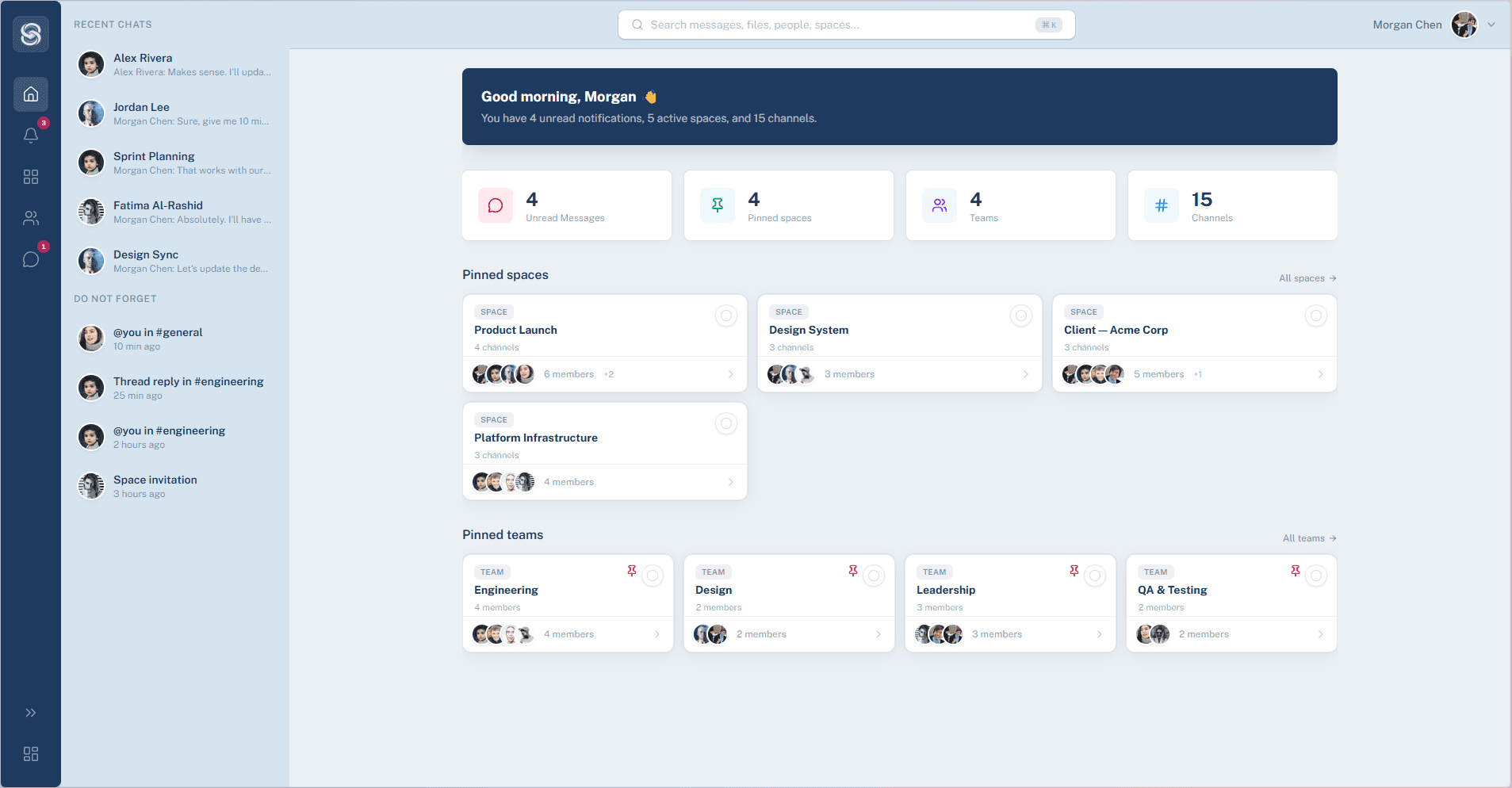Expand Engineering team members chevron
The width and height of the screenshot is (1512, 788).
[x=657, y=634]
